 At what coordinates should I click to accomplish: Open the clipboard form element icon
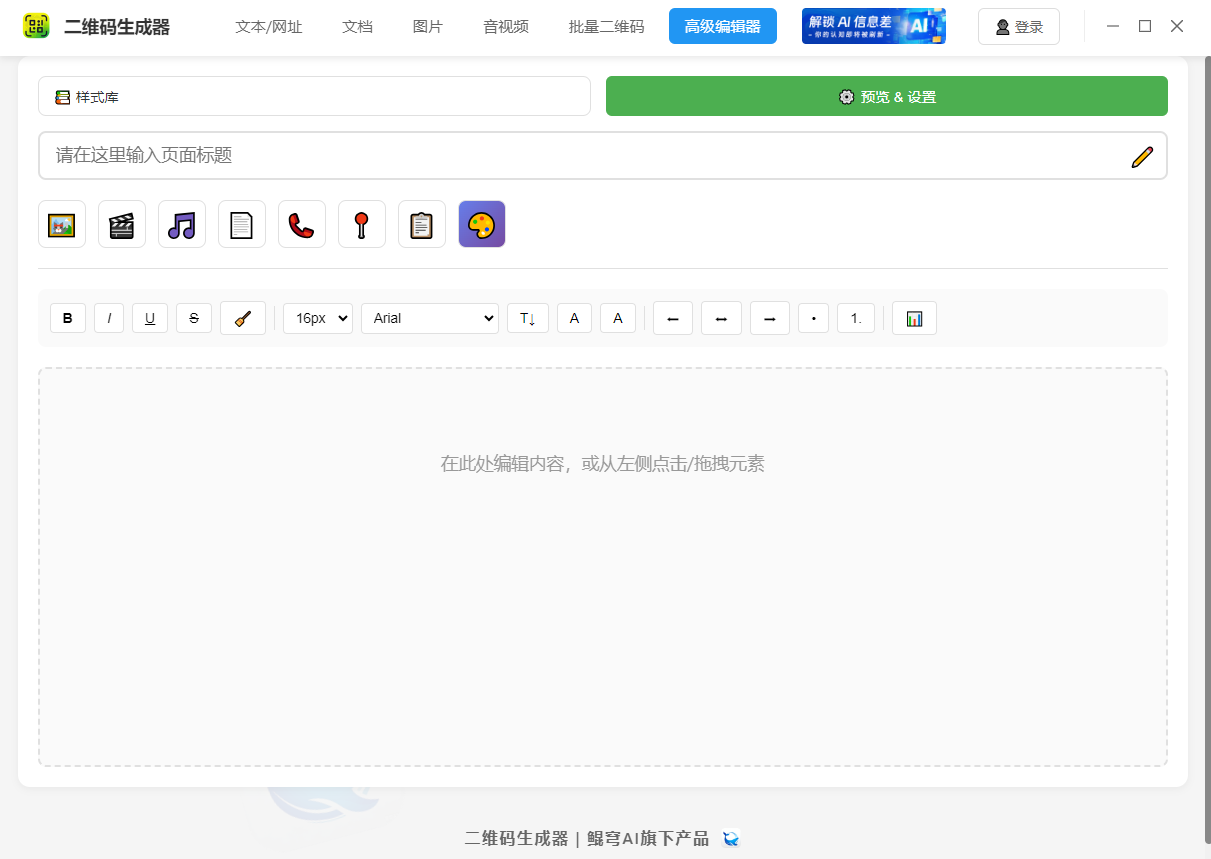(x=422, y=224)
